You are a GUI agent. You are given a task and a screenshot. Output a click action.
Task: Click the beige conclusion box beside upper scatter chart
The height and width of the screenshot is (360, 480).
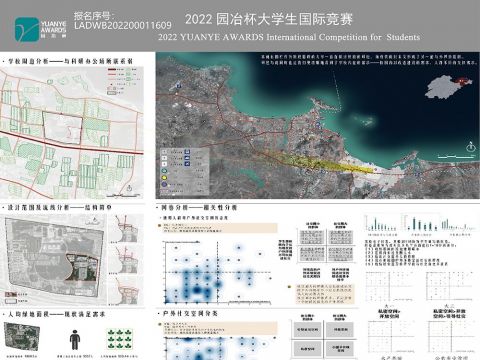coord(325,294)
